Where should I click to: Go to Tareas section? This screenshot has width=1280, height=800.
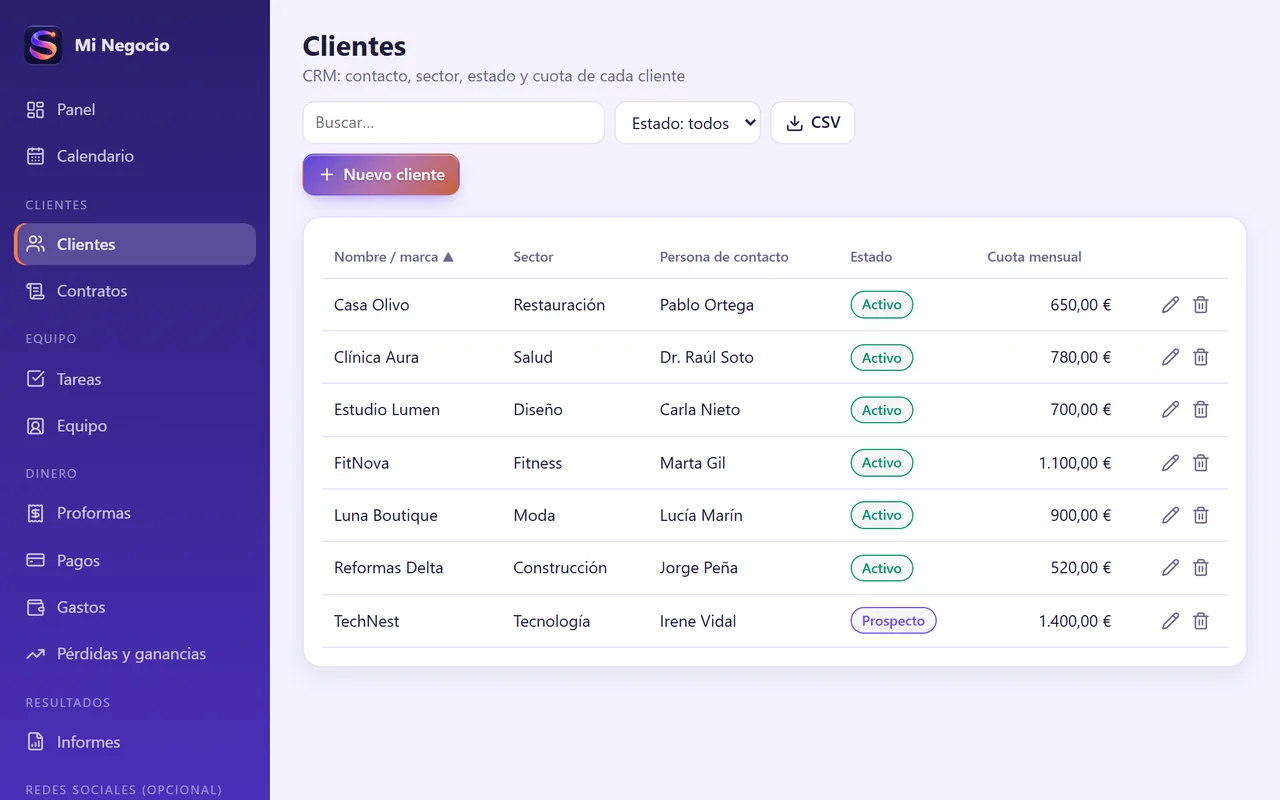point(135,379)
